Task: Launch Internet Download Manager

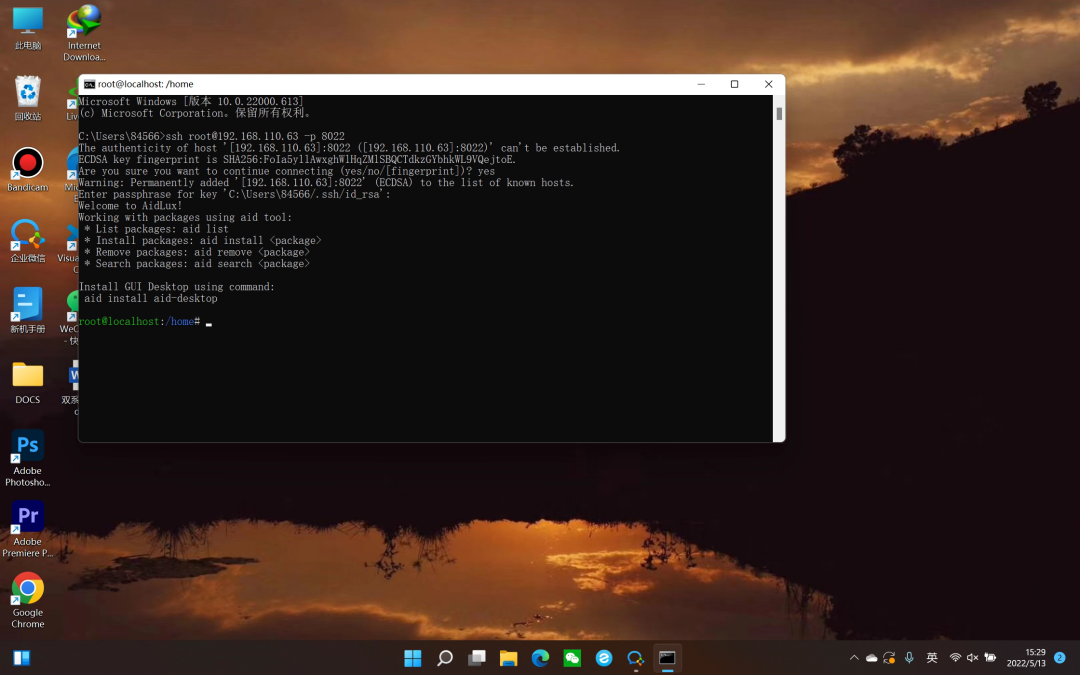Action: (x=84, y=20)
